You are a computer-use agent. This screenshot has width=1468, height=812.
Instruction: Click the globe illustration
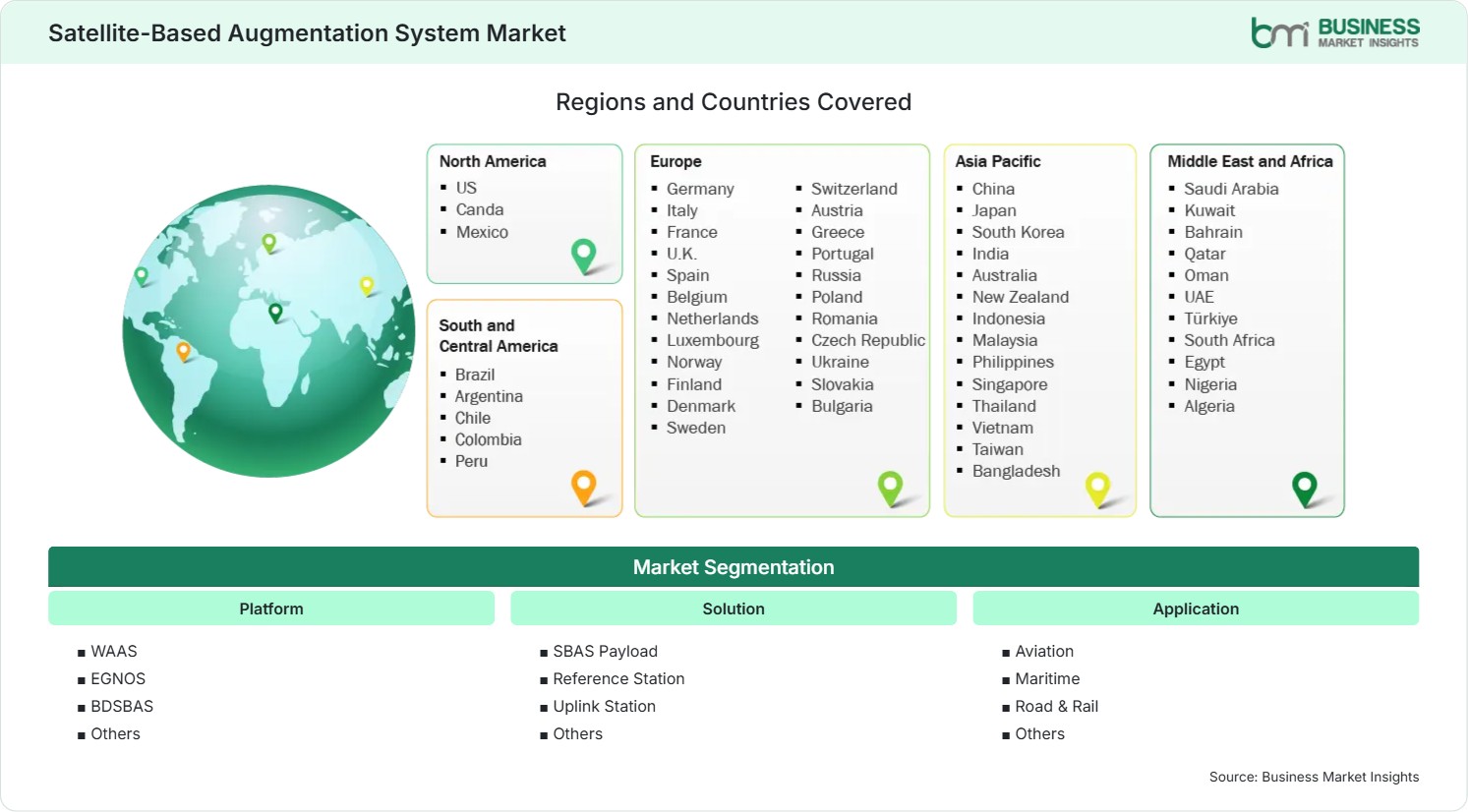(268, 331)
